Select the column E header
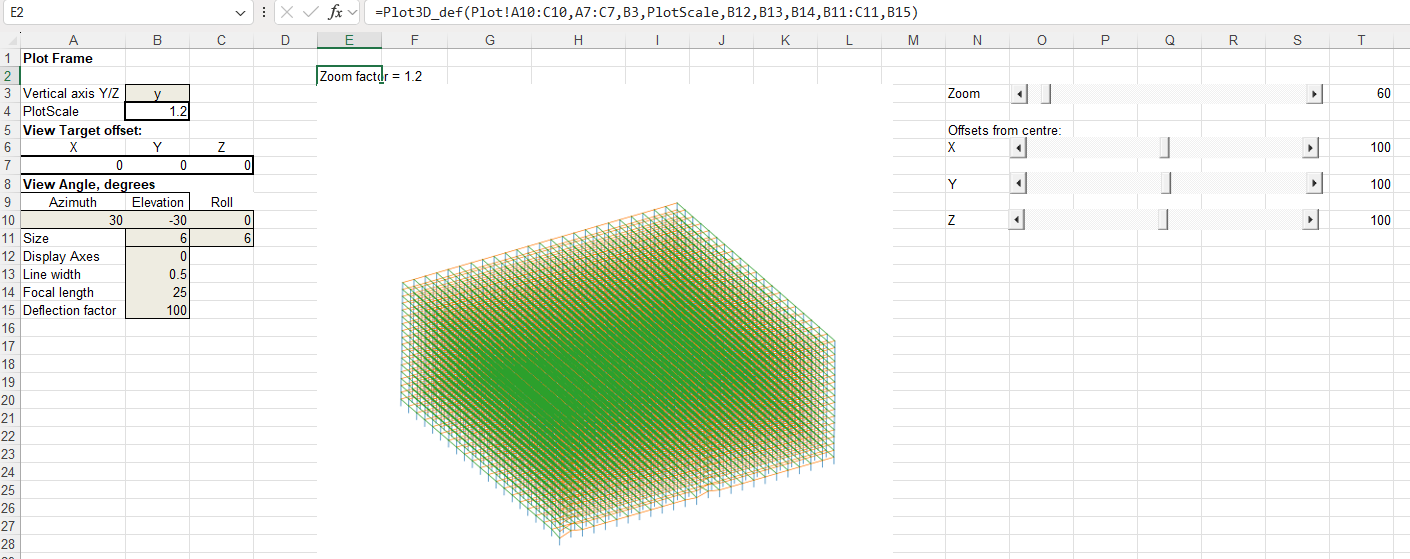The height and width of the screenshot is (559, 1410). click(x=349, y=41)
